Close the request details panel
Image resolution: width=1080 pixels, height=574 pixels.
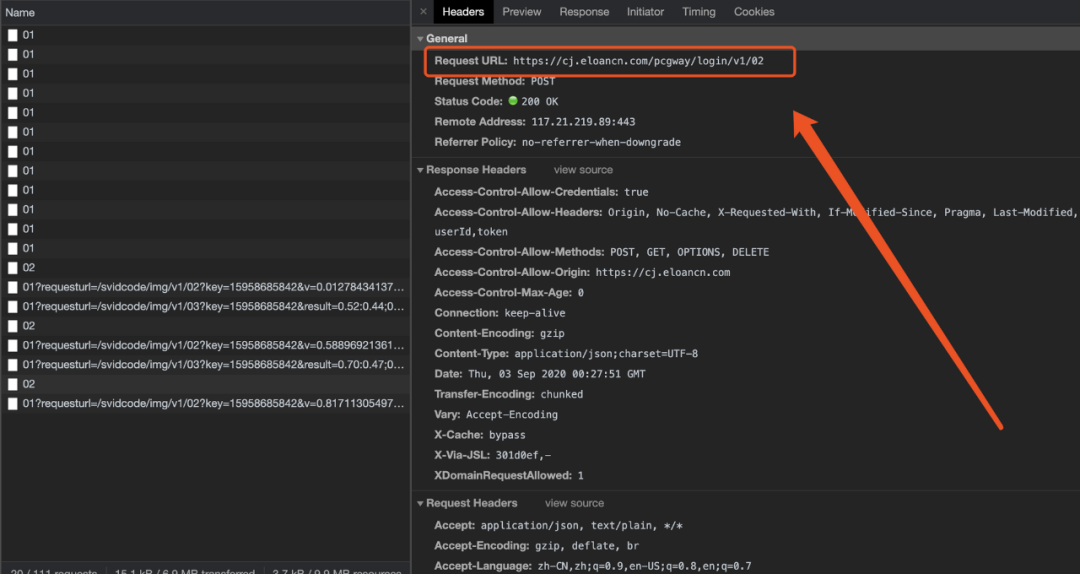point(423,12)
